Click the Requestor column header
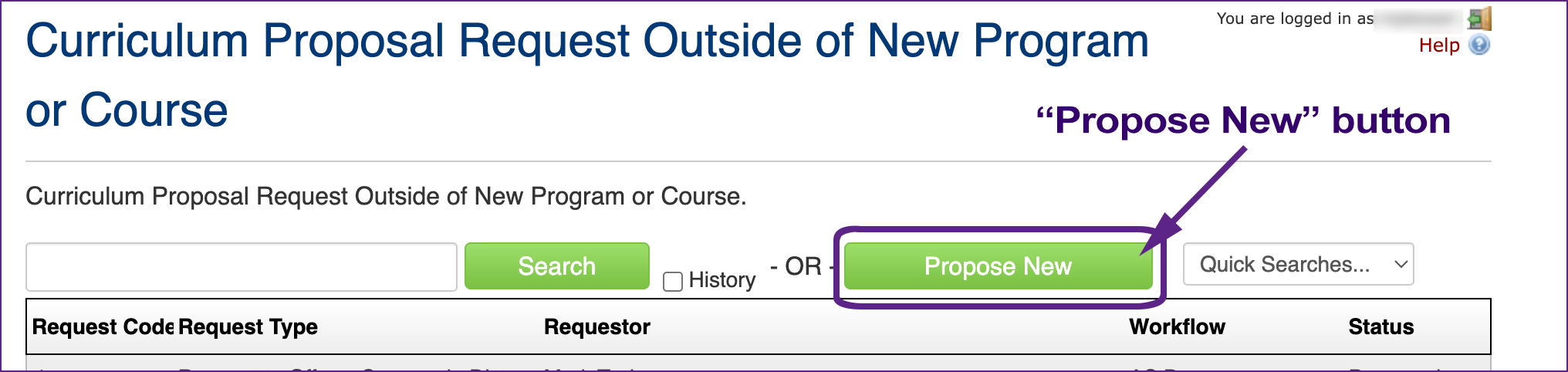The image size is (1568, 372). (x=597, y=327)
